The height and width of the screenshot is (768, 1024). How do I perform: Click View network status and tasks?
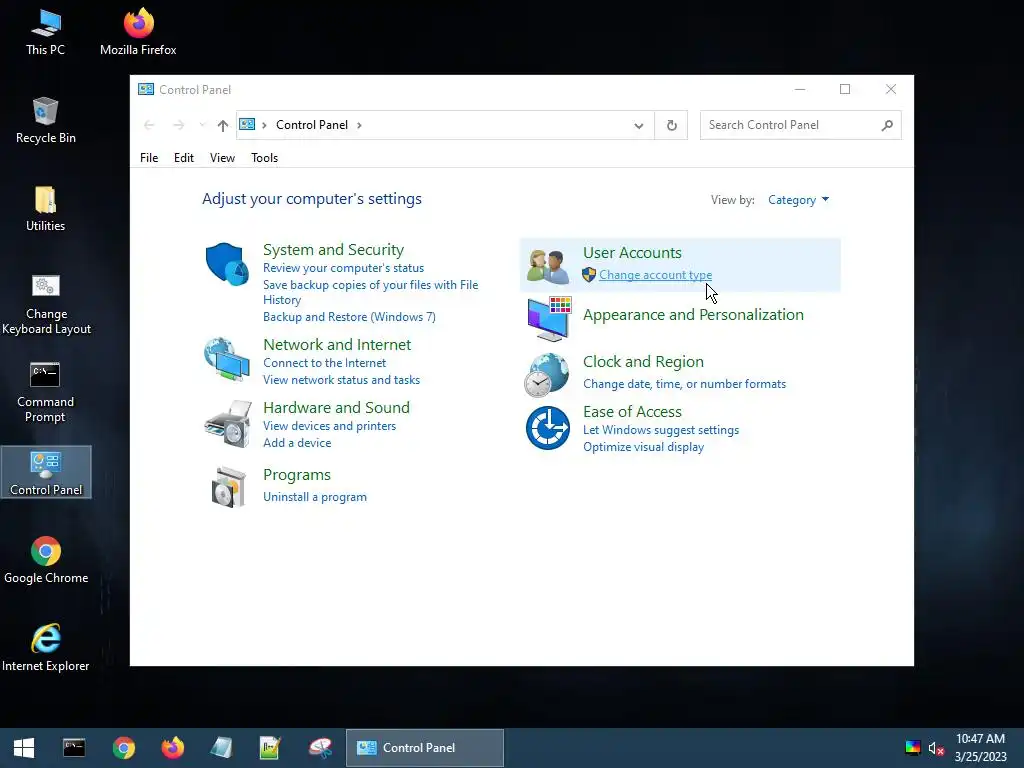pyautogui.click(x=342, y=380)
